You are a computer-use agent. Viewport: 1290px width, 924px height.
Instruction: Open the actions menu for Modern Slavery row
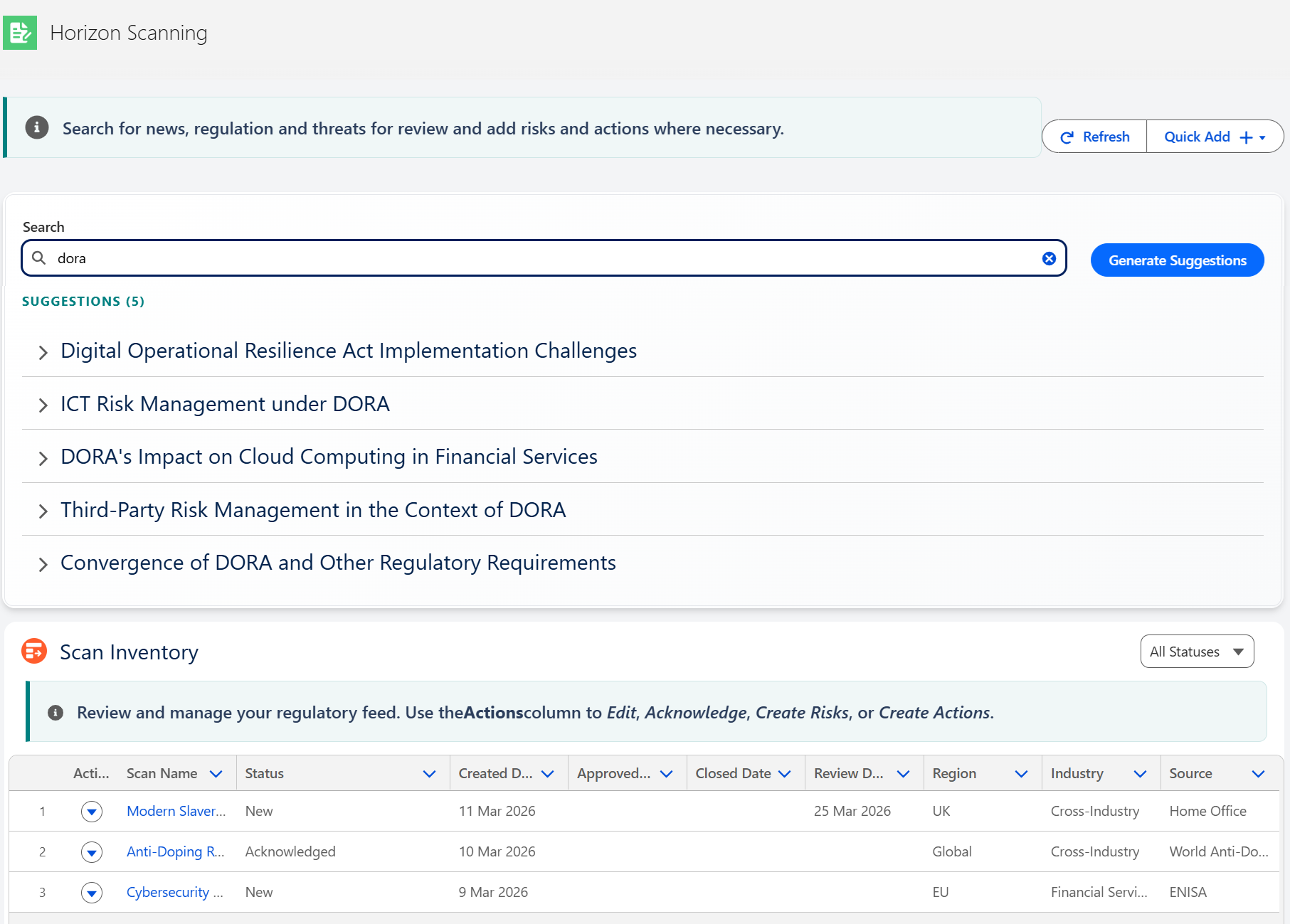coord(92,811)
